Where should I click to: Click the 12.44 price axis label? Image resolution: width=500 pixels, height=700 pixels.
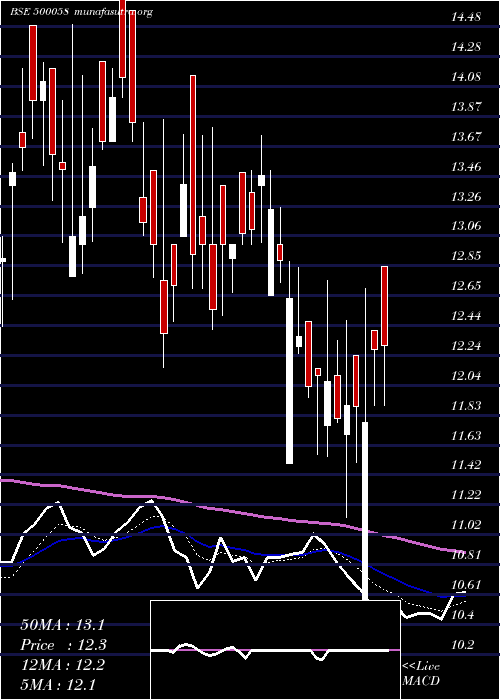tap(466, 316)
